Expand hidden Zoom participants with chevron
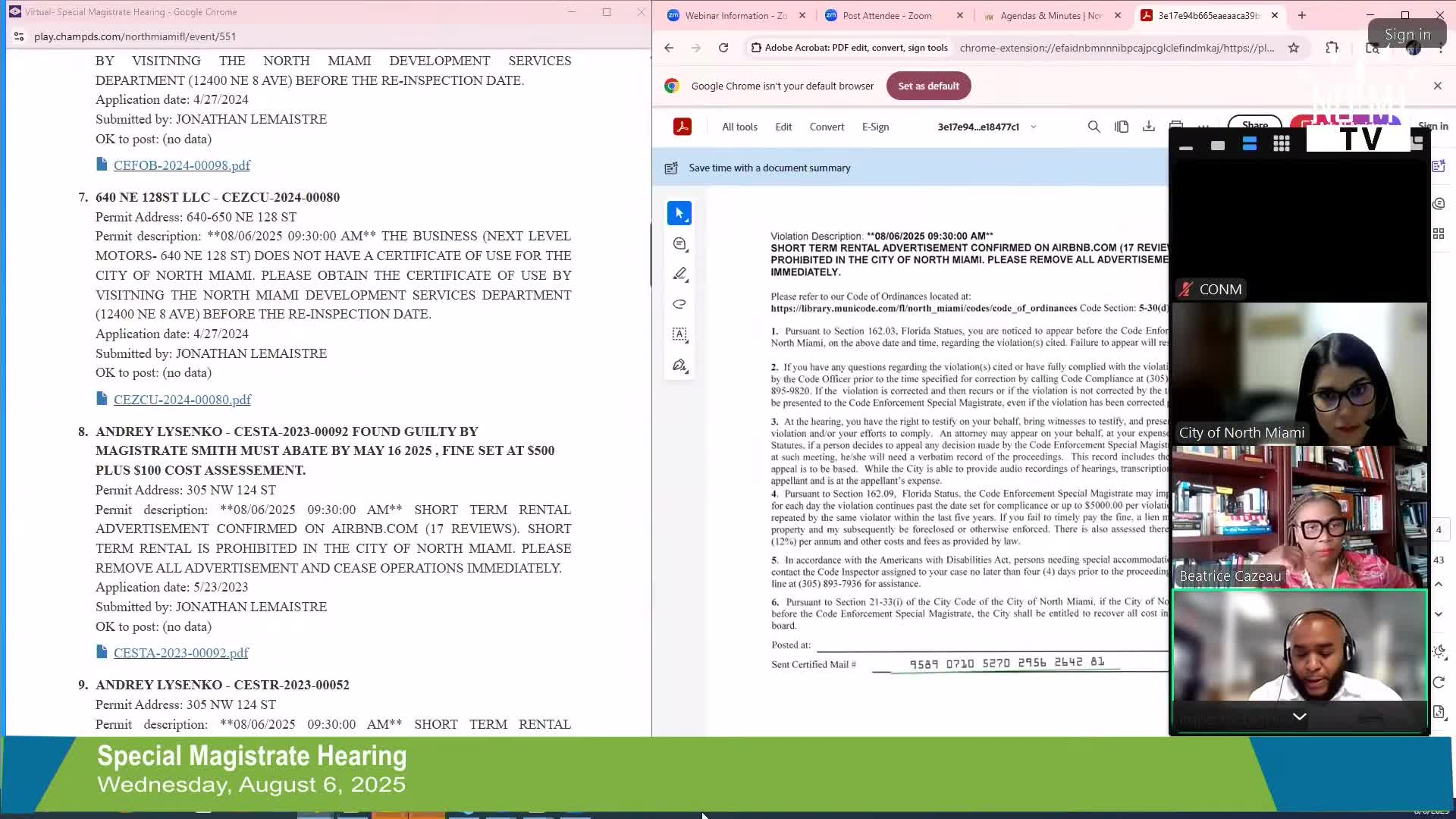1456x819 pixels. (1299, 716)
